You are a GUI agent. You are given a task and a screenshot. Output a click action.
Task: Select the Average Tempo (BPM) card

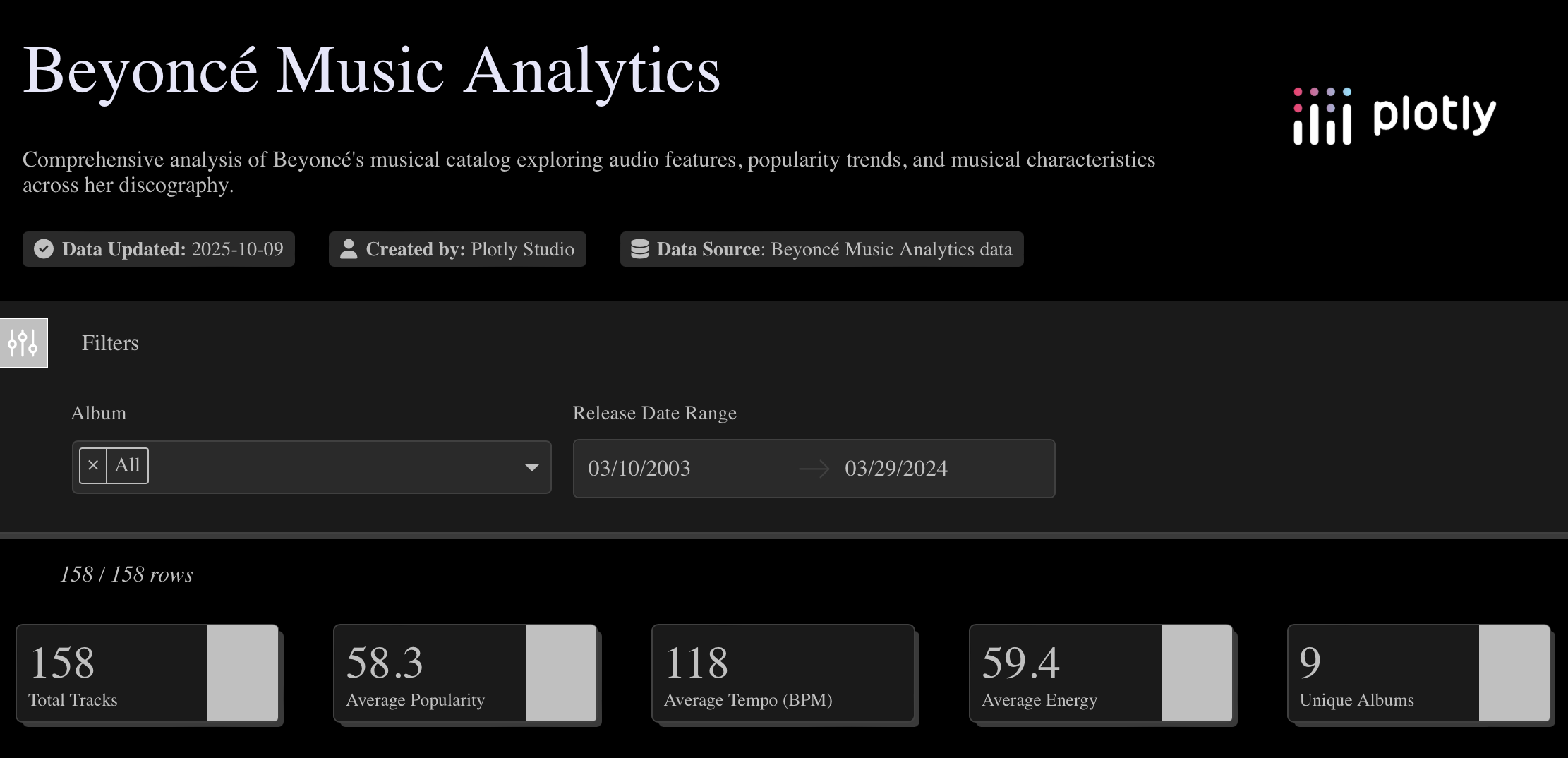pyautogui.click(x=783, y=673)
